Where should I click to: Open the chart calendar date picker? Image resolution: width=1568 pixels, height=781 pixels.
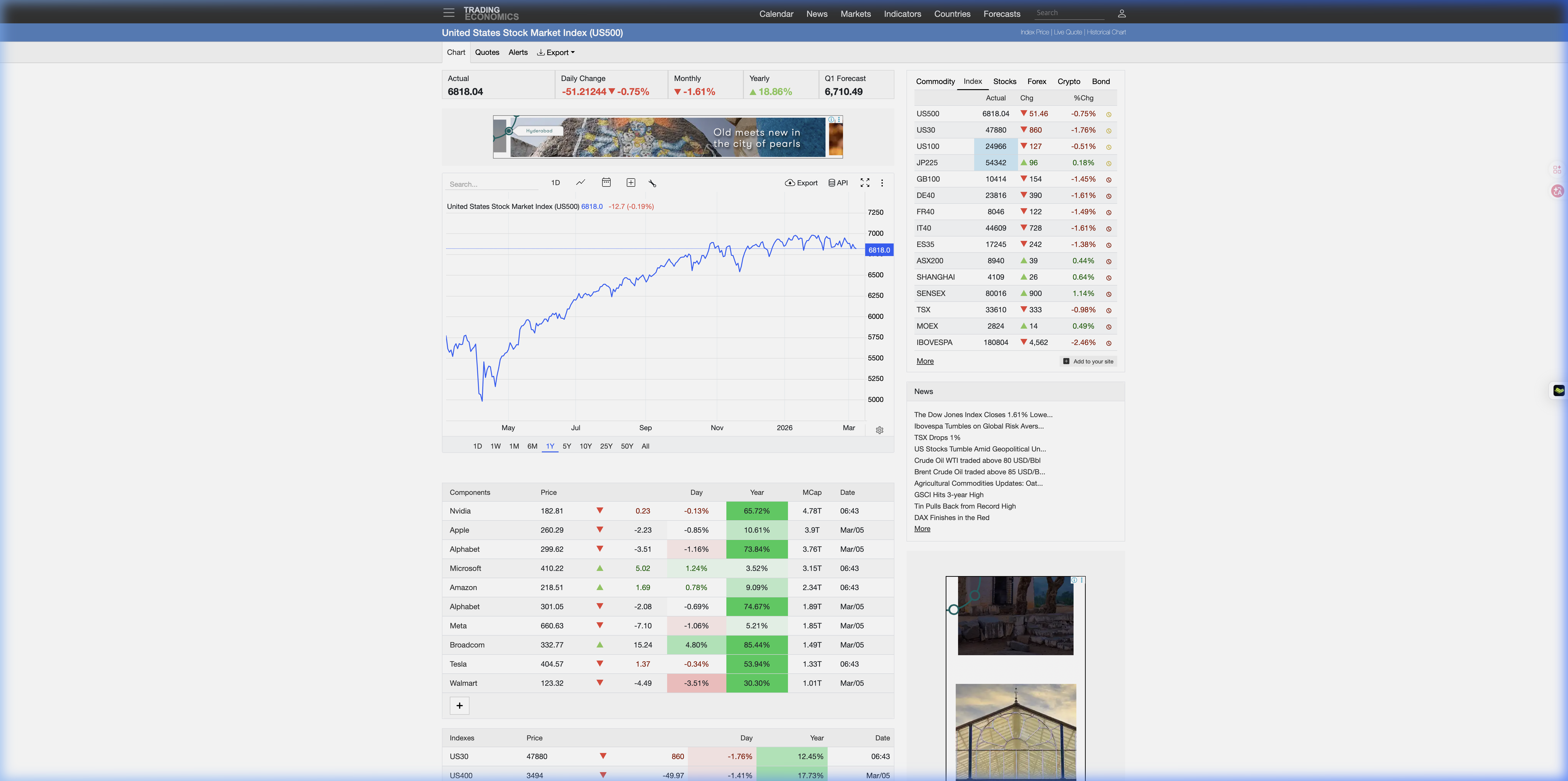click(606, 183)
